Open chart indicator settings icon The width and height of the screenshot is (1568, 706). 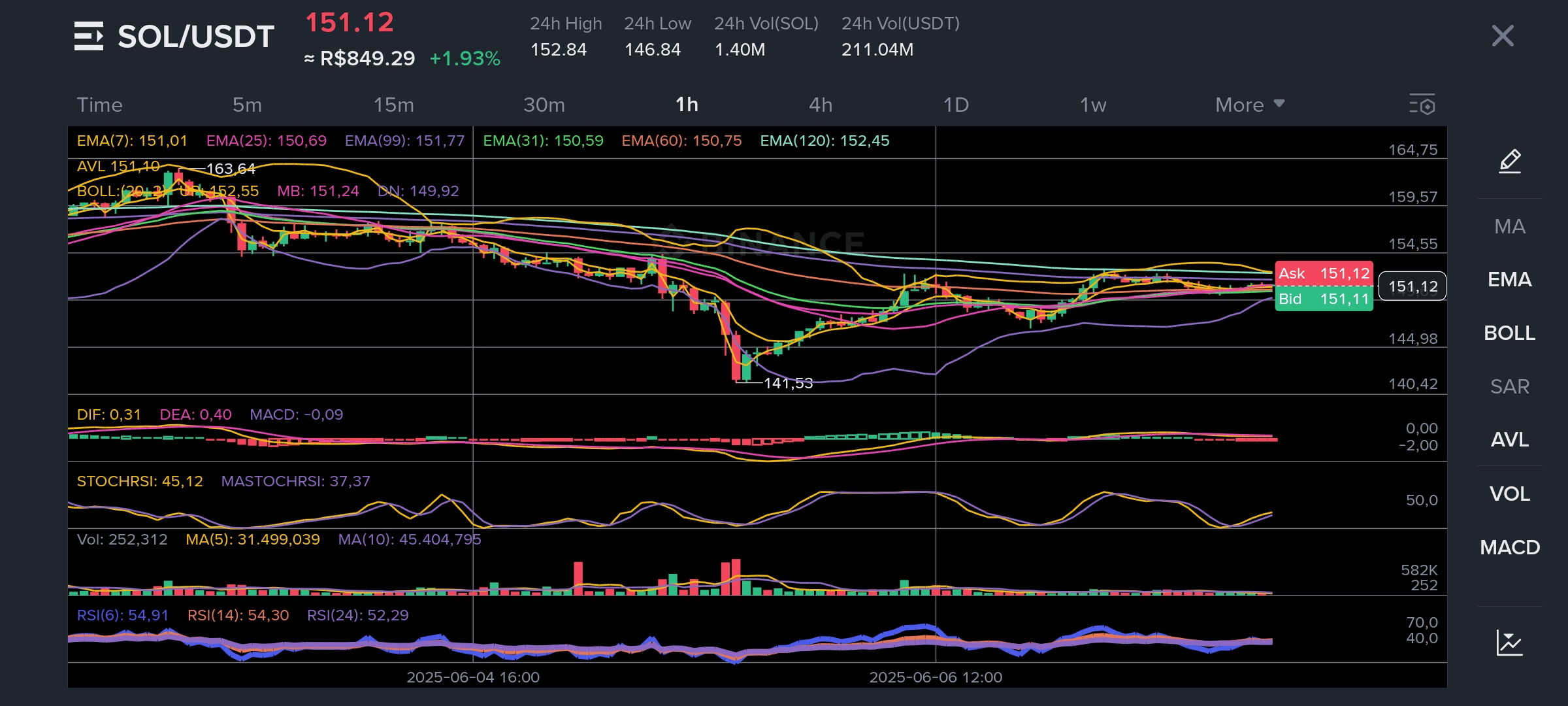tap(1422, 105)
